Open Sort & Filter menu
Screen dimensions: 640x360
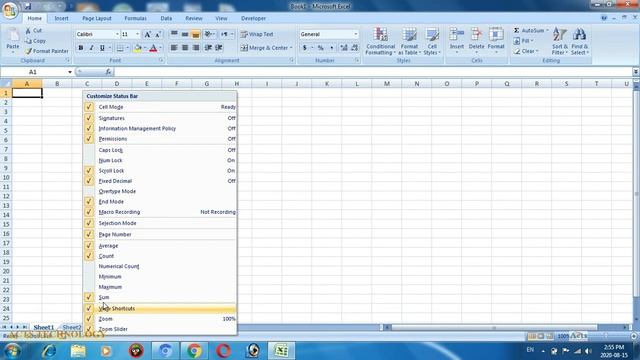click(x=560, y=41)
